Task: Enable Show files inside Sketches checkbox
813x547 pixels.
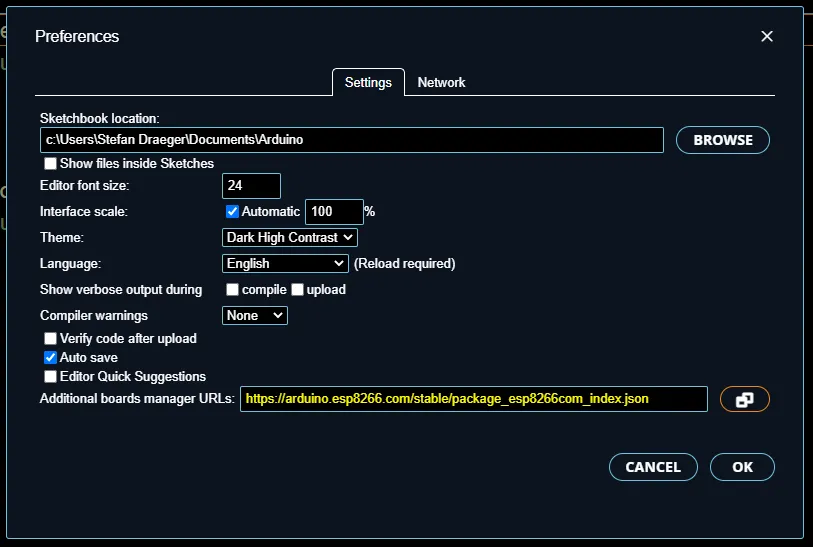Action: click(50, 163)
